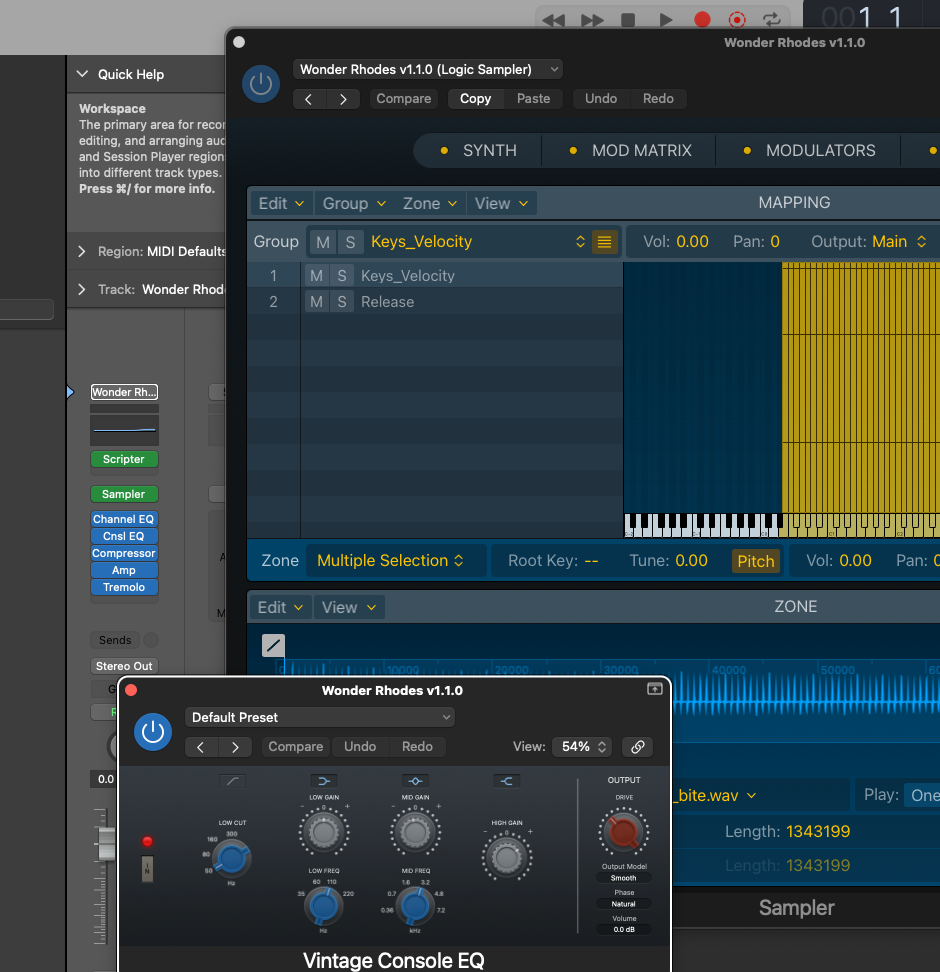Toggle the Sampler plugin power button
The height and width of the screenshot is (972, 940).
tap(260, 84)
